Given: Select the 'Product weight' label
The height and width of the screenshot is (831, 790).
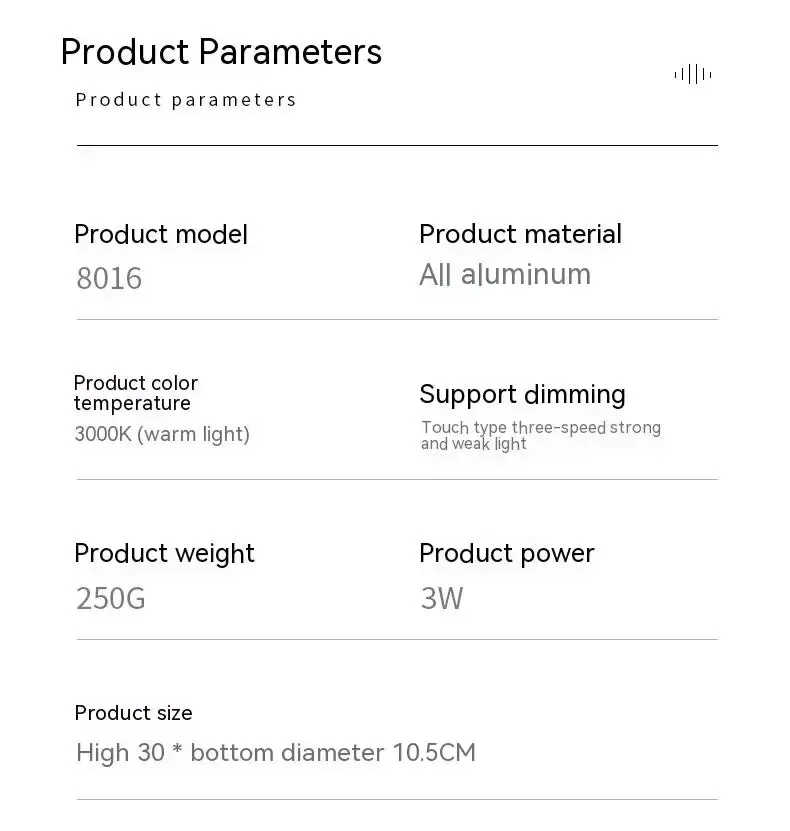Looking at the screenshot, I should (x=164, y=554).
